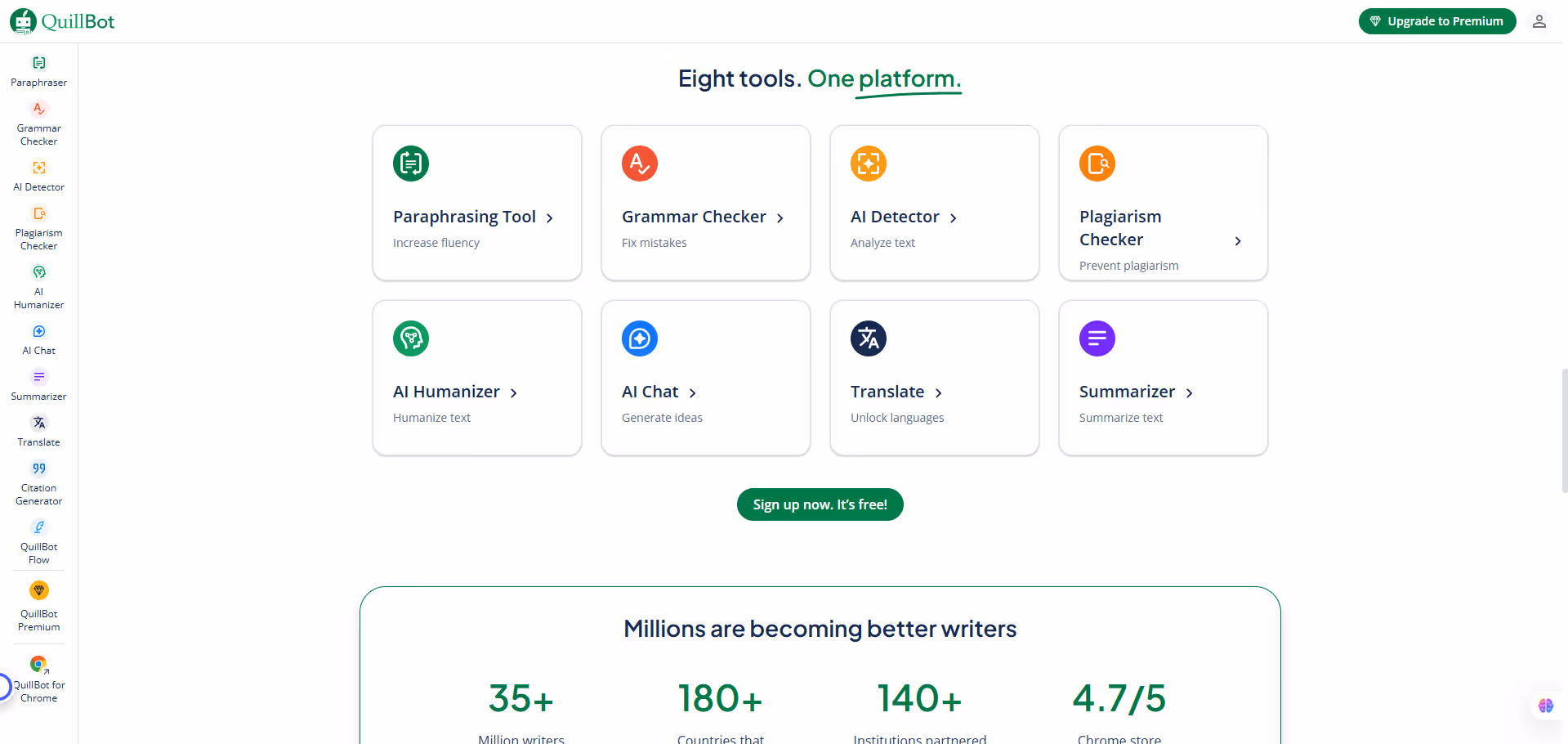This screenshot has height=744, width=1568.
Task: Click 'Prevent plagiarism' description
Action: click(x=1128, y=266)
